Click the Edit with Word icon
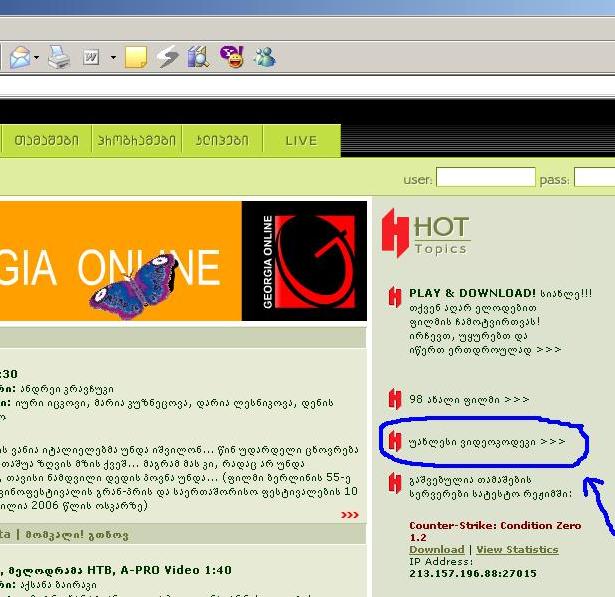The width and height of the screenshot is (615, 597). [91, 58]
